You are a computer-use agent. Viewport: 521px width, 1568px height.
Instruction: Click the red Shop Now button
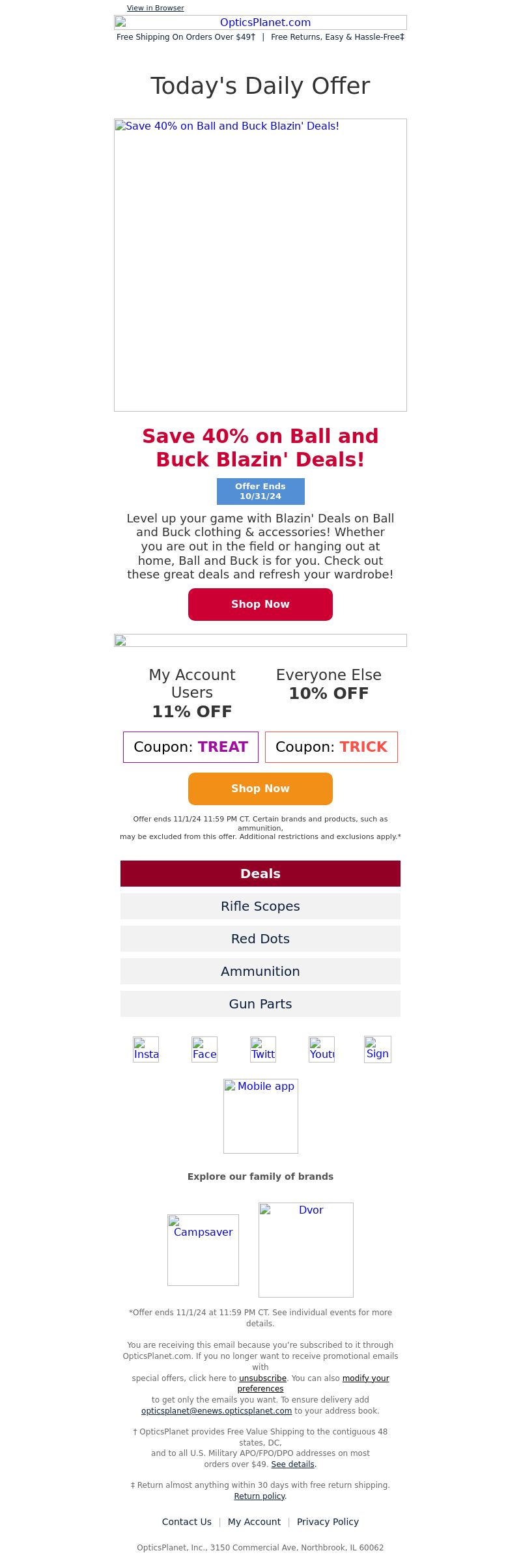260,605
